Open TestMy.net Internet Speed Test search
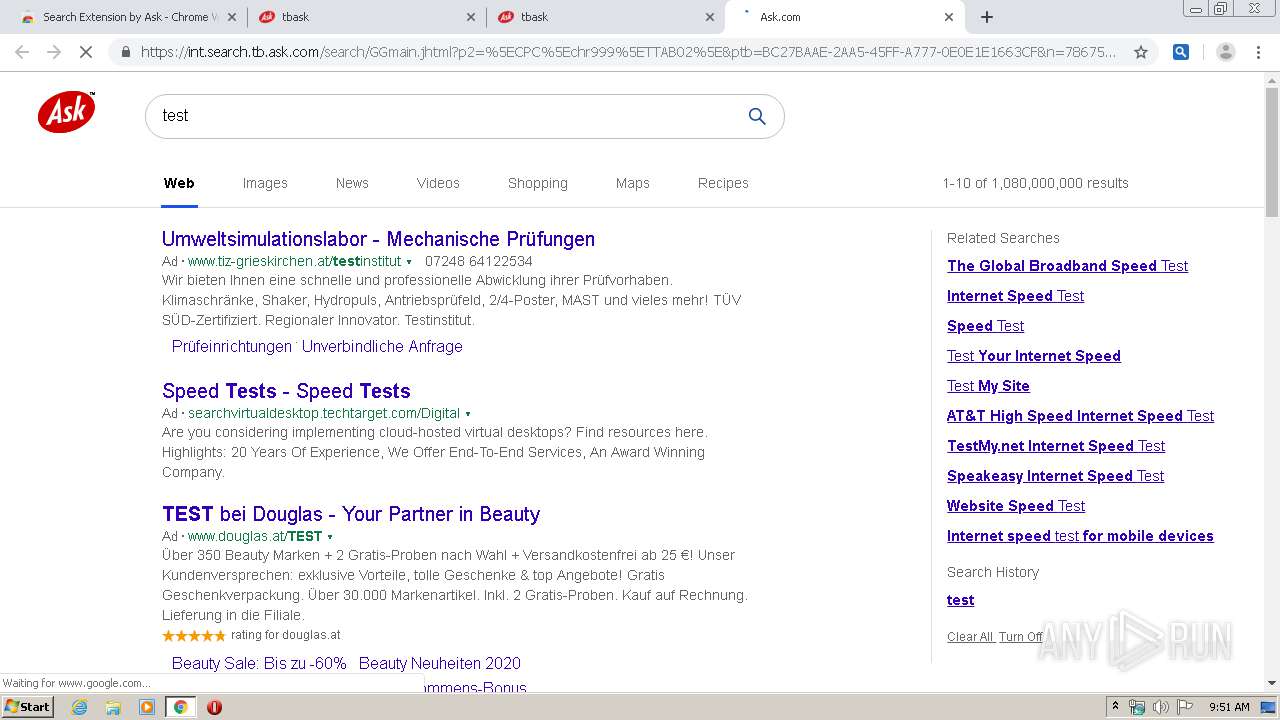This screenshot has width=1280, height=720. pyautogui.click(x=1056, y=446)
